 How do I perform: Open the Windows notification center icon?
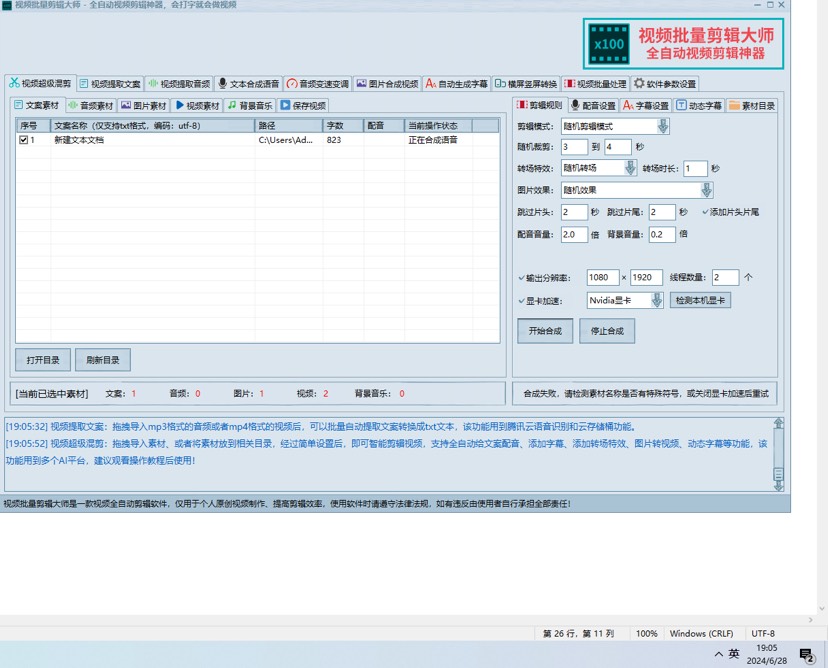coord(806,655)
